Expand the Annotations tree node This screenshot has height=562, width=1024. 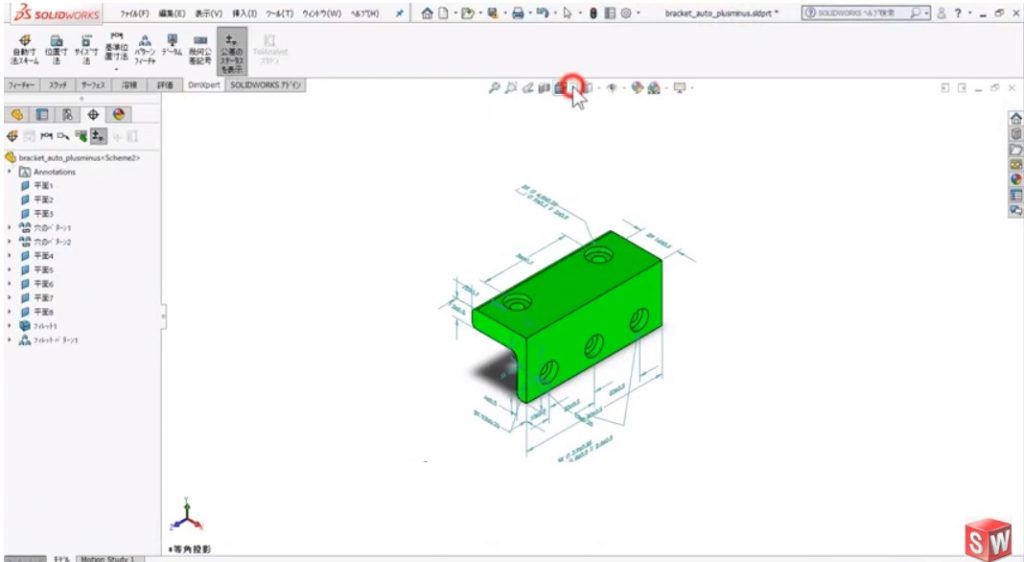pos(10,172)
